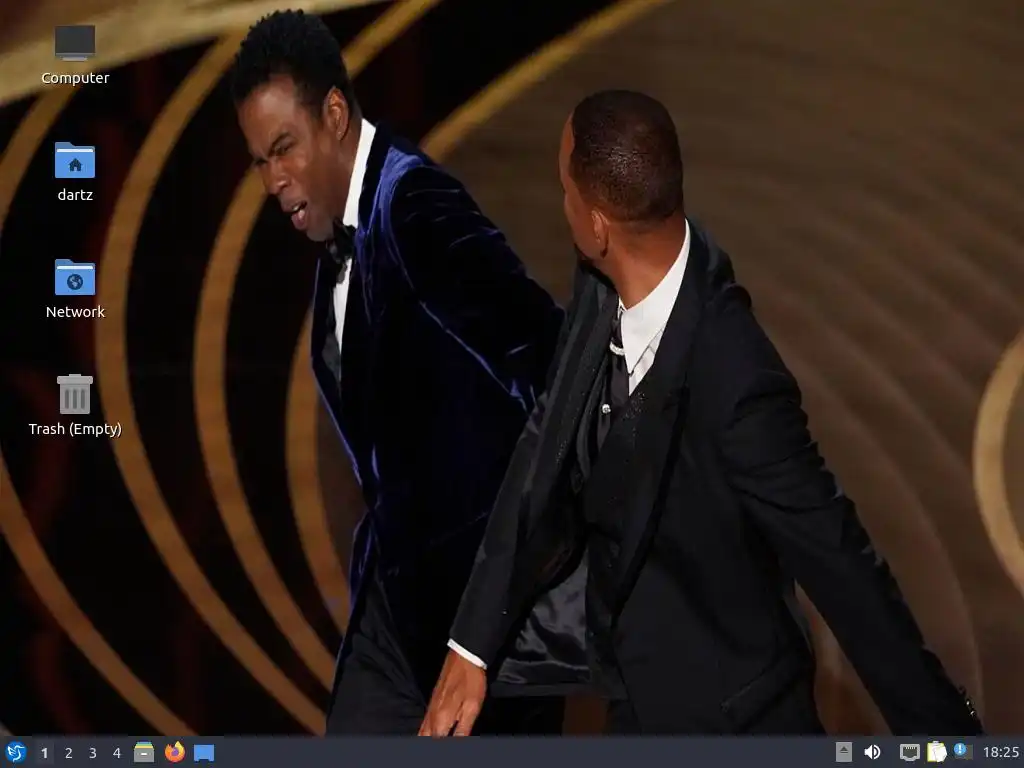Launch Firefox from the panel
The image size is (1024, 768).
pyautogui.click(x=174, y=752)
